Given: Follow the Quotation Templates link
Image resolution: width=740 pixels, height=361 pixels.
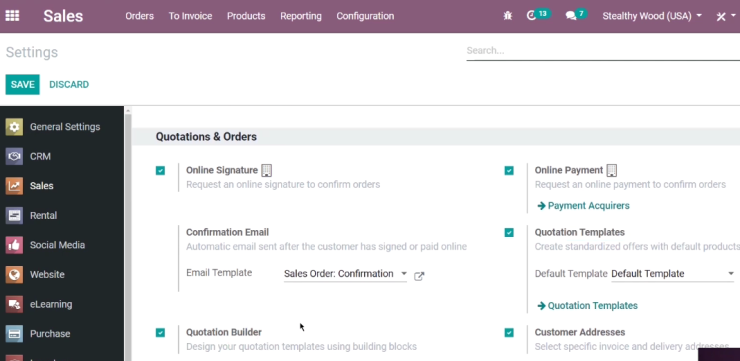Looking at the screenshot, I should tap(593, 306).
